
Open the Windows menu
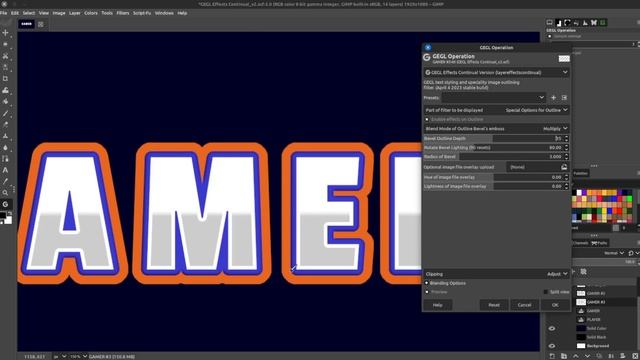[x=164, y=13]
